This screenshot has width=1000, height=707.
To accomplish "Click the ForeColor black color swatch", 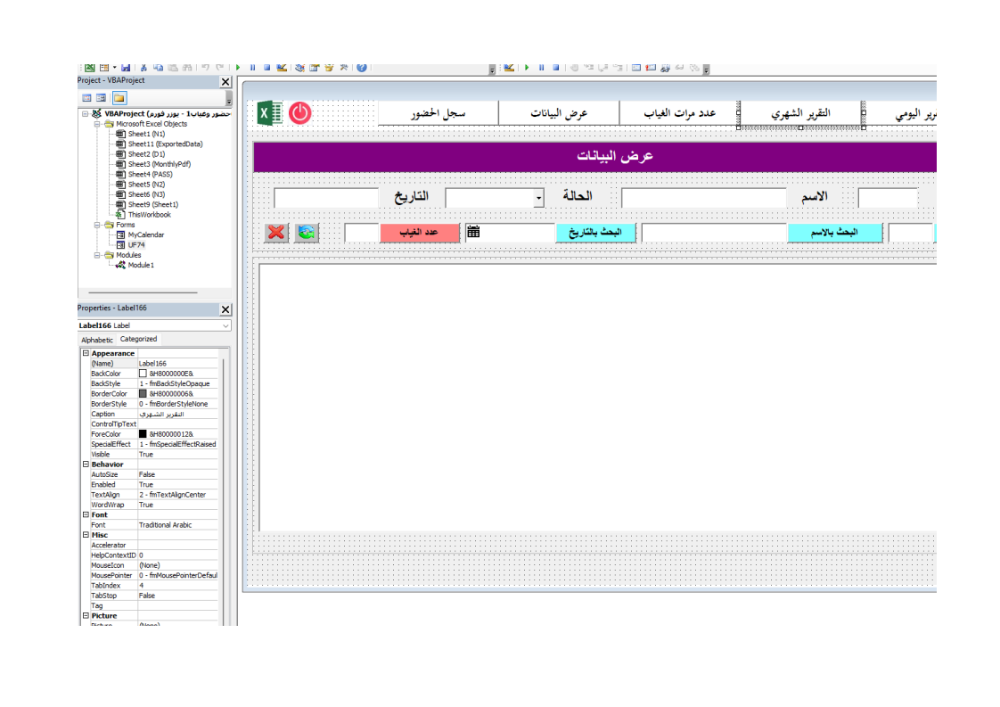I will pos(143,434).
